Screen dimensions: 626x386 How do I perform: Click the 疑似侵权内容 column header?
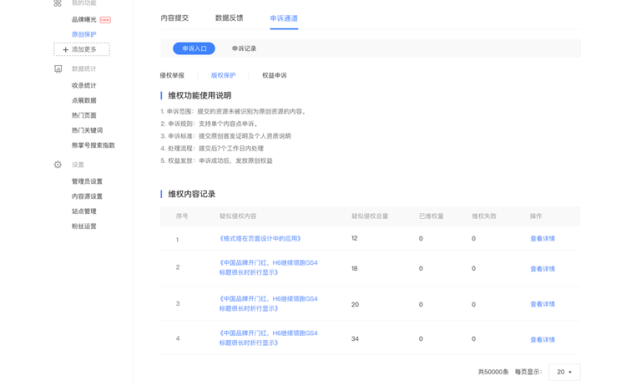238,216
